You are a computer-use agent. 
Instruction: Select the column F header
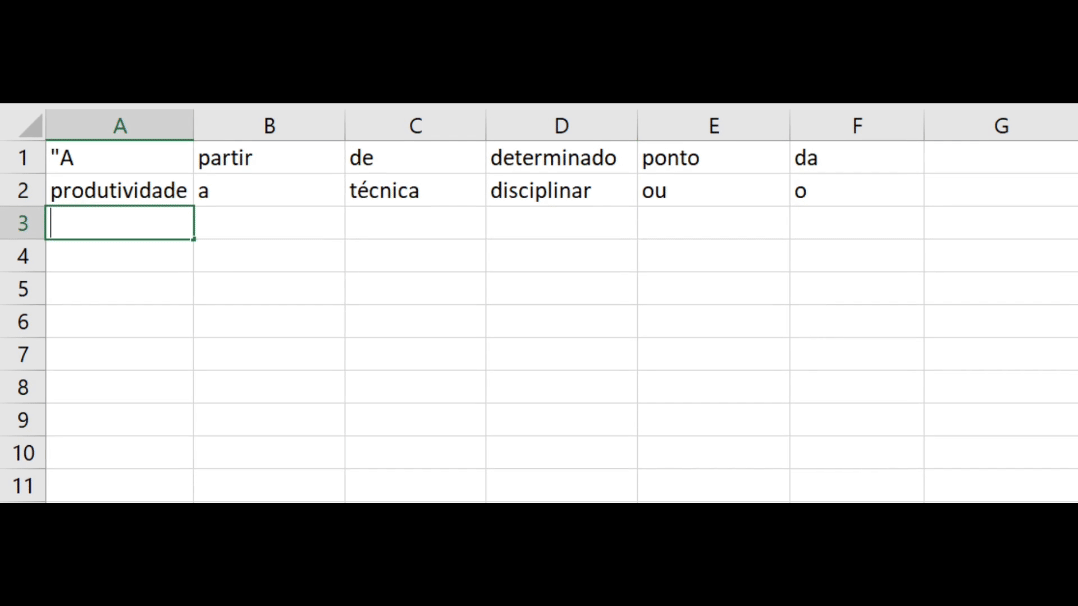[856, 126]
